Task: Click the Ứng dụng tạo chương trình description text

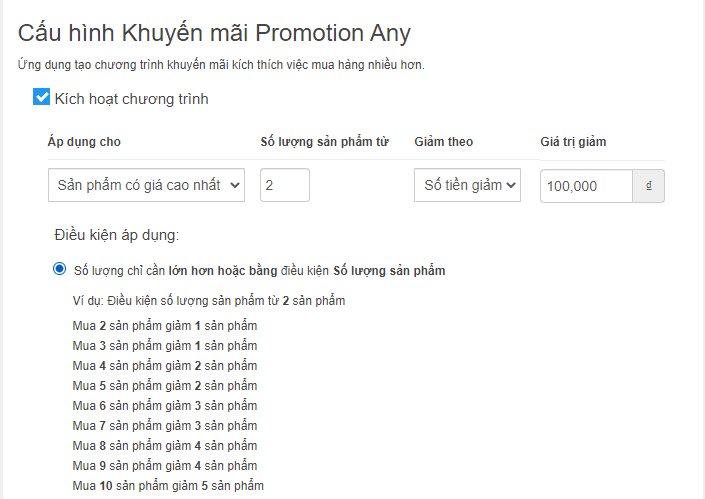Action: tap(221, 65)
